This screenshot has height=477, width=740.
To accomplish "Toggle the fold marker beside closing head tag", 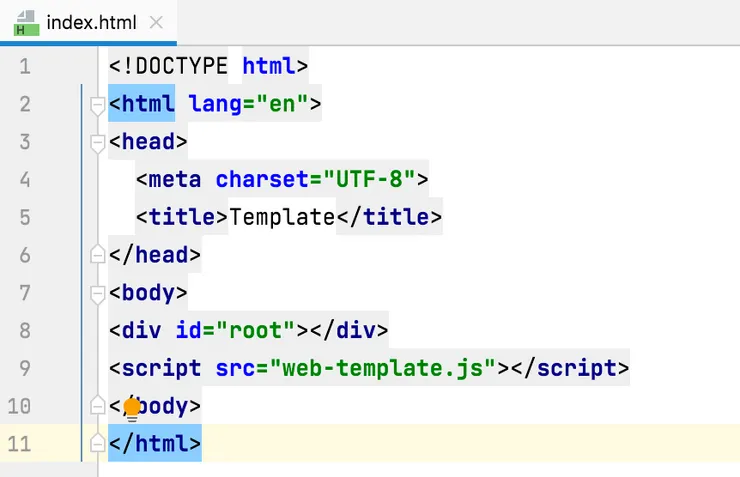I will click(97, 256).
